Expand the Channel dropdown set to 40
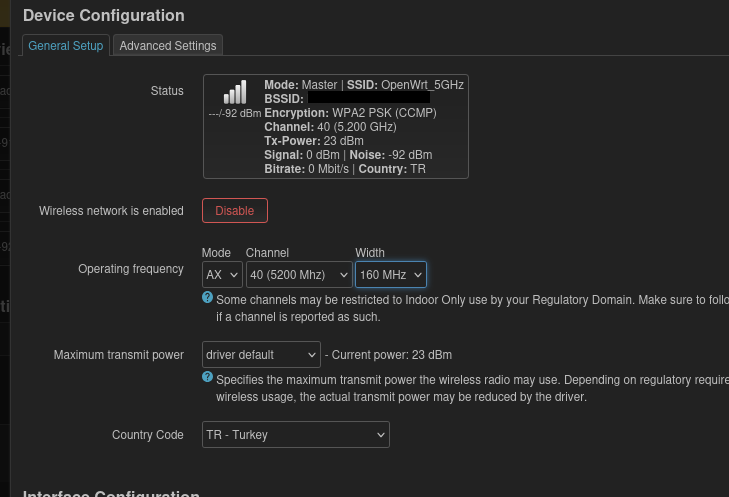 point(299,274)
